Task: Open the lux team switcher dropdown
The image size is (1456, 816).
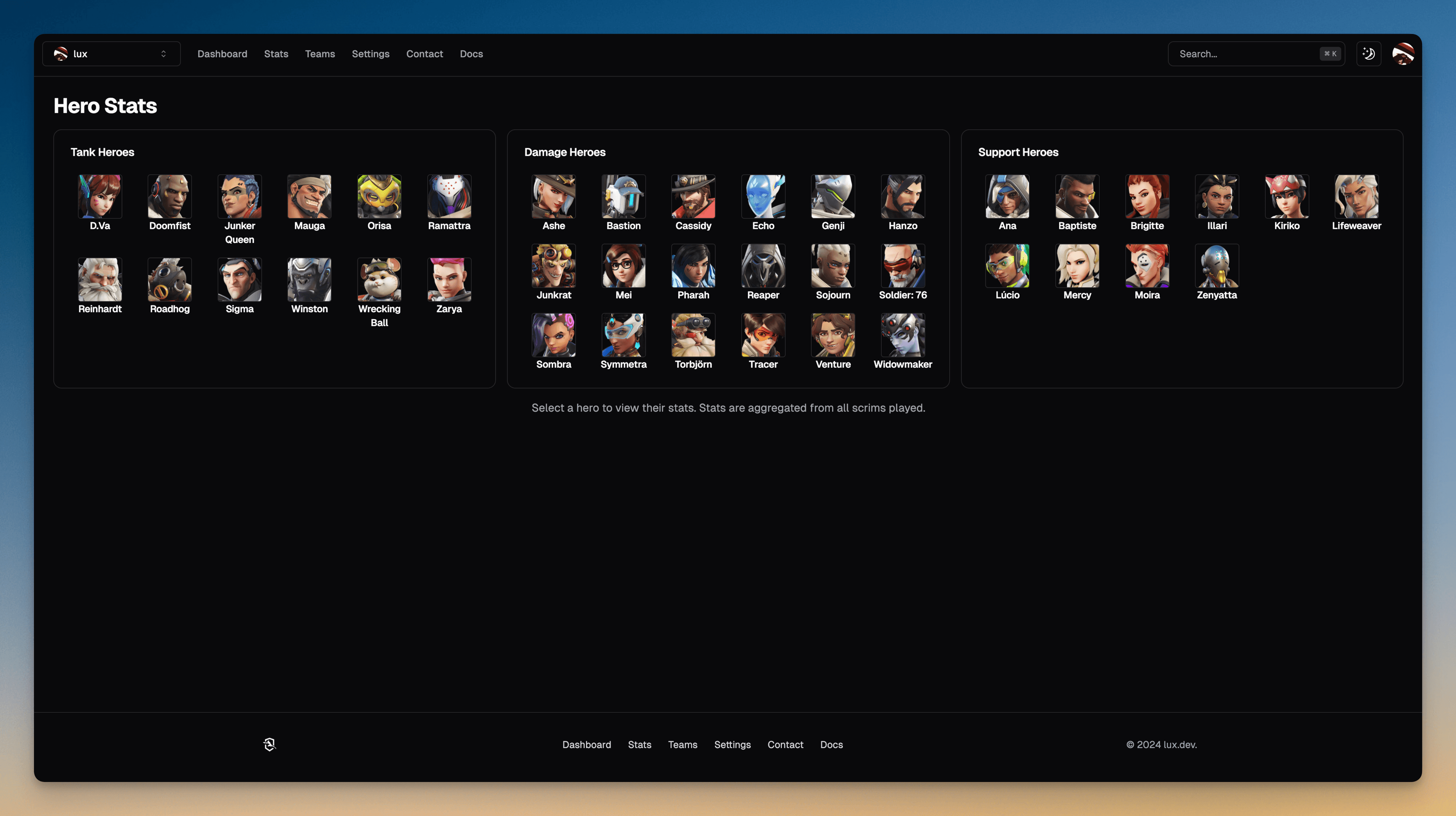Action: coord(111,54)
